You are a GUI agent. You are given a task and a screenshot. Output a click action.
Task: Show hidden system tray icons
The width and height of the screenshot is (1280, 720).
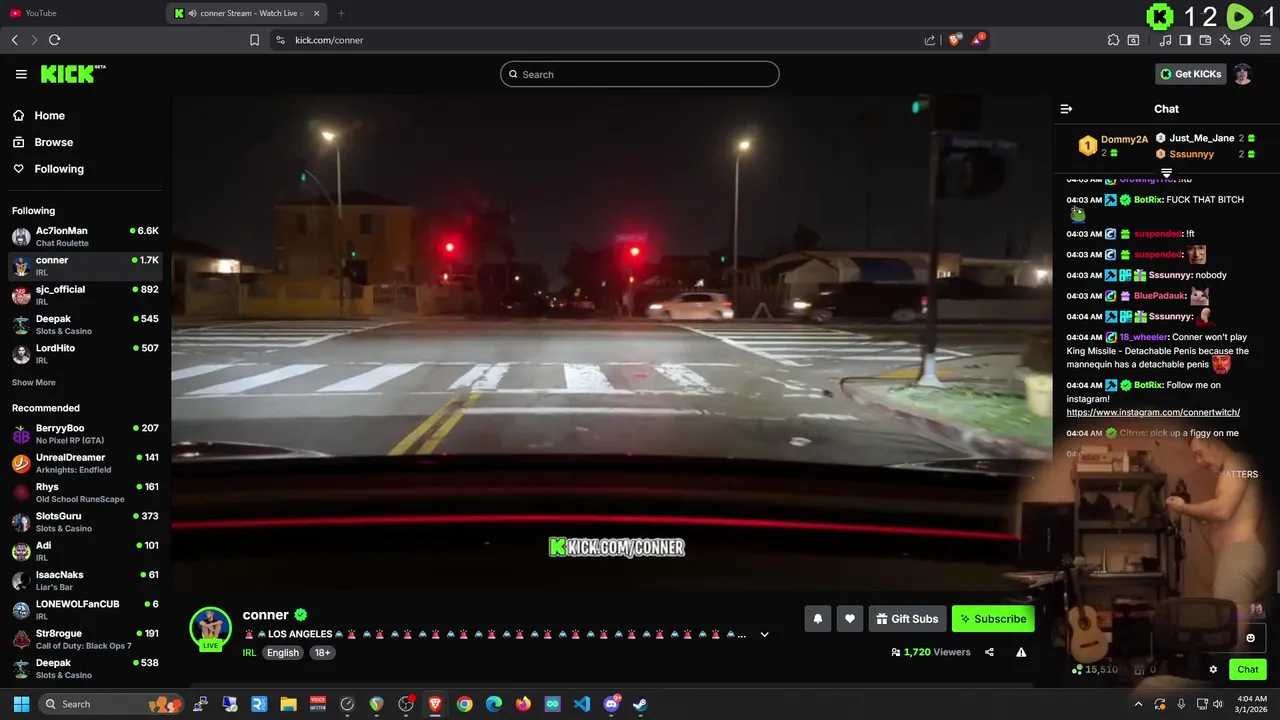pos(1138,704)
